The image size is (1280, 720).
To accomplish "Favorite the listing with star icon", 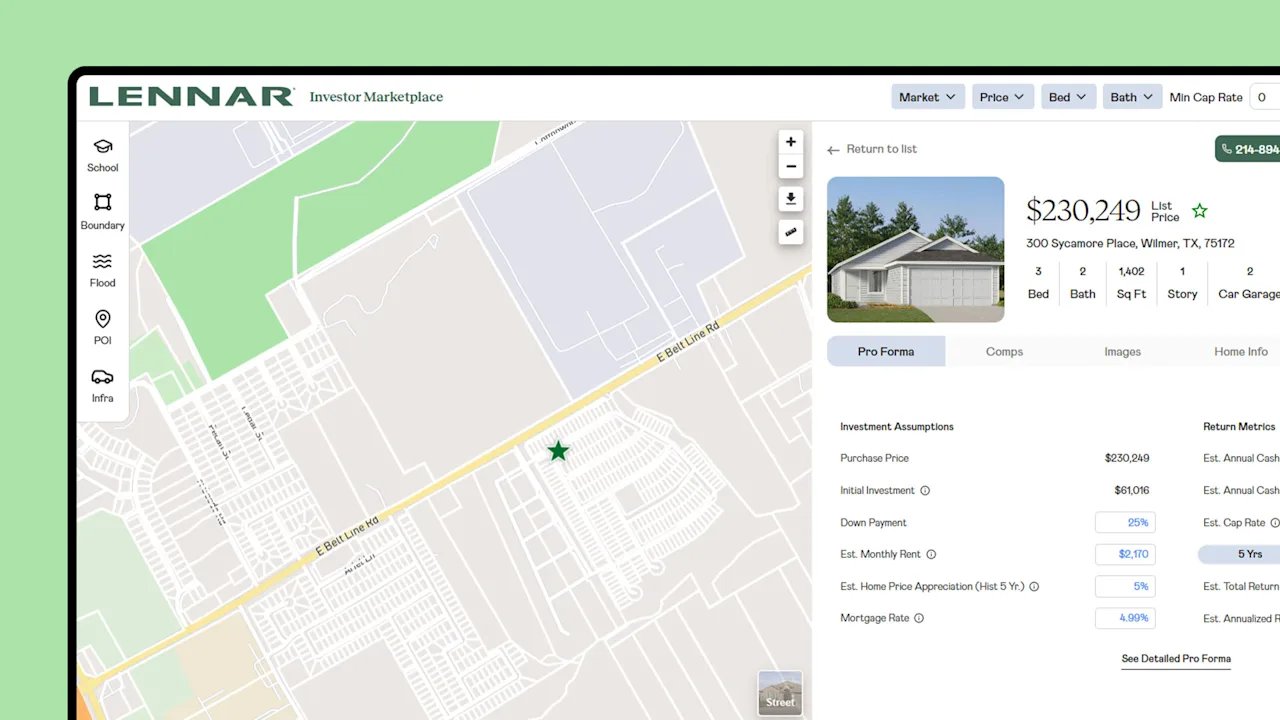I will 1200,211.
